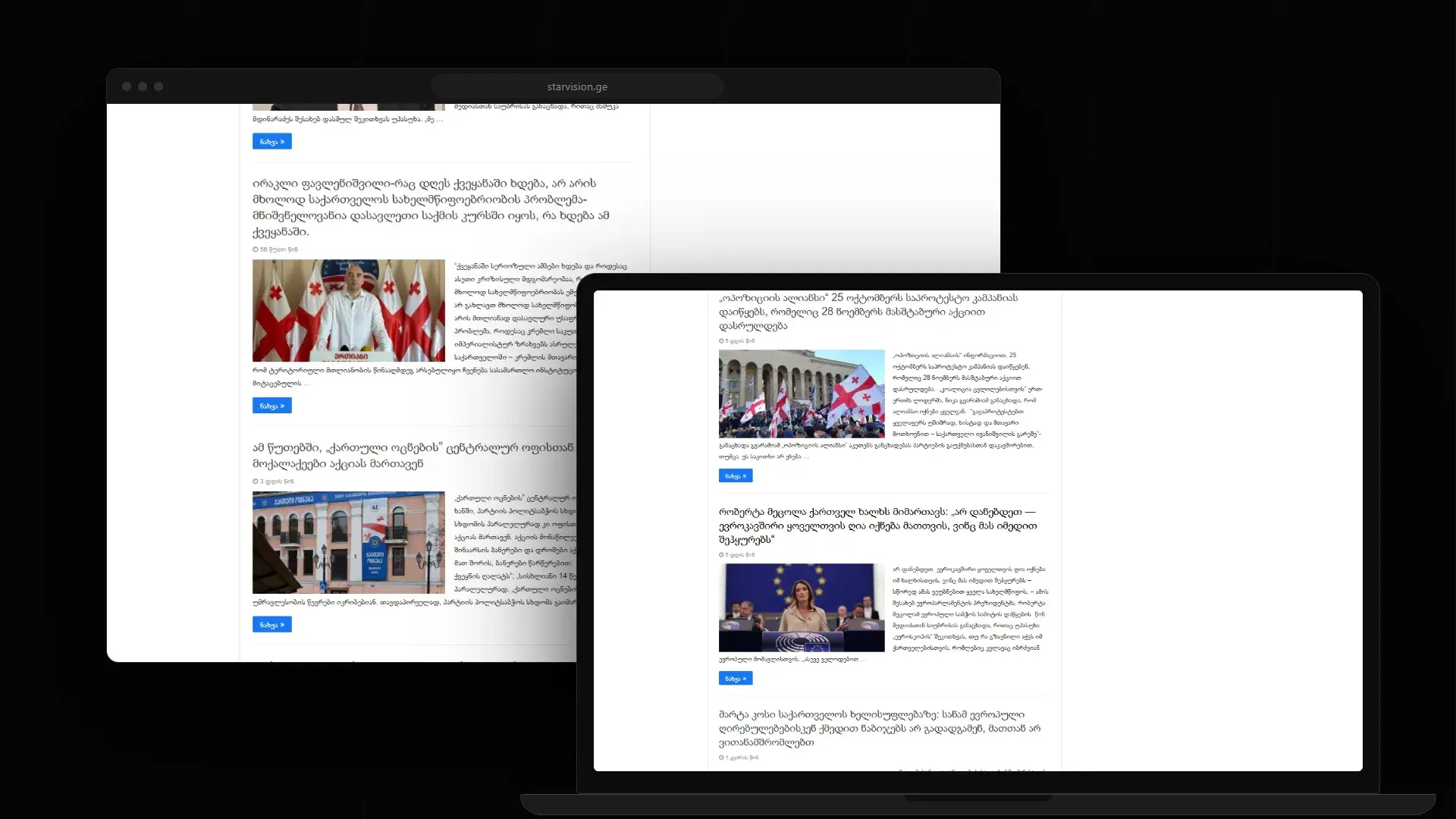Click the „56 წუთის წინ" timestamp text
Screen dimensions: 1456x819
pos(279,249)
